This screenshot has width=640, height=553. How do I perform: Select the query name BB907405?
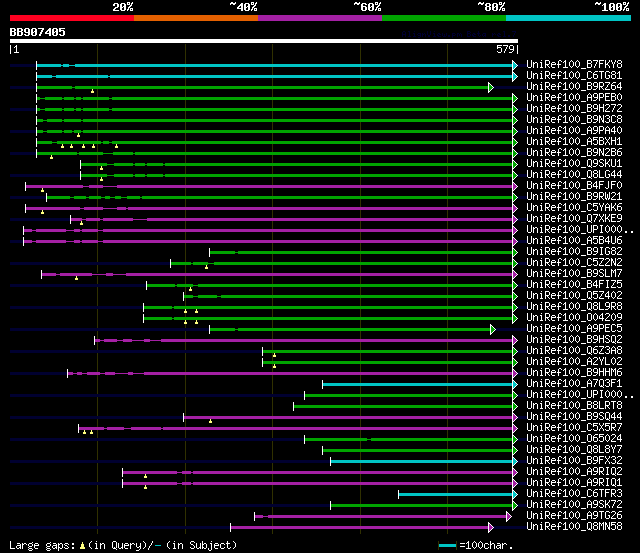click(38, 32)
